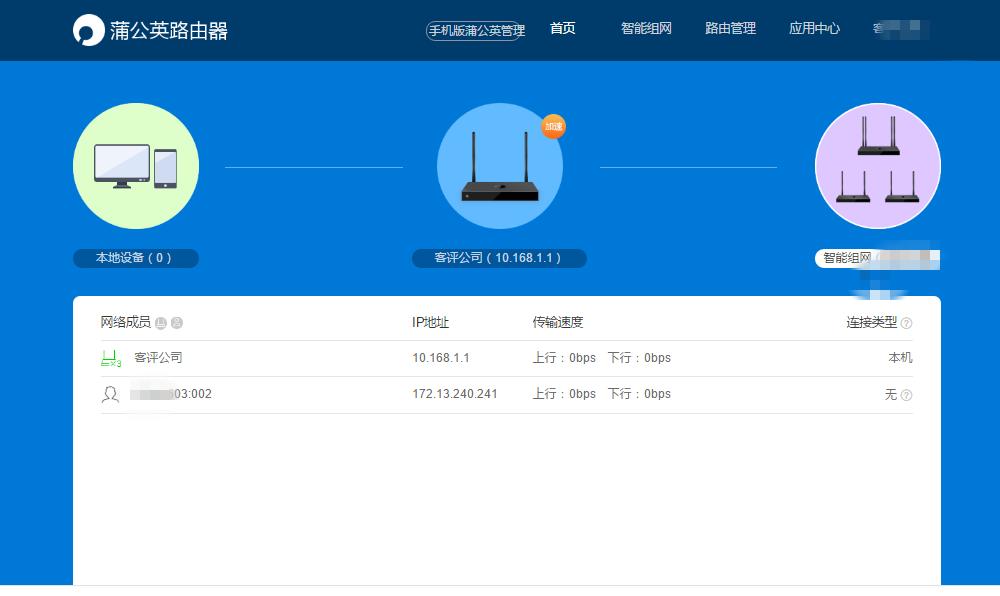Expand the 本地设备（0）device list
The width and height of the screenshot is (1000, 596).
(x=135, y=258)
